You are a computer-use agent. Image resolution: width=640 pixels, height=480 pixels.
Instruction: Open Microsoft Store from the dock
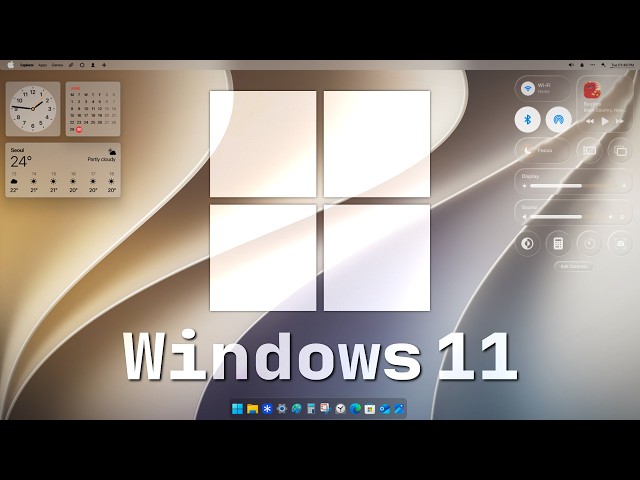[370, 409]
